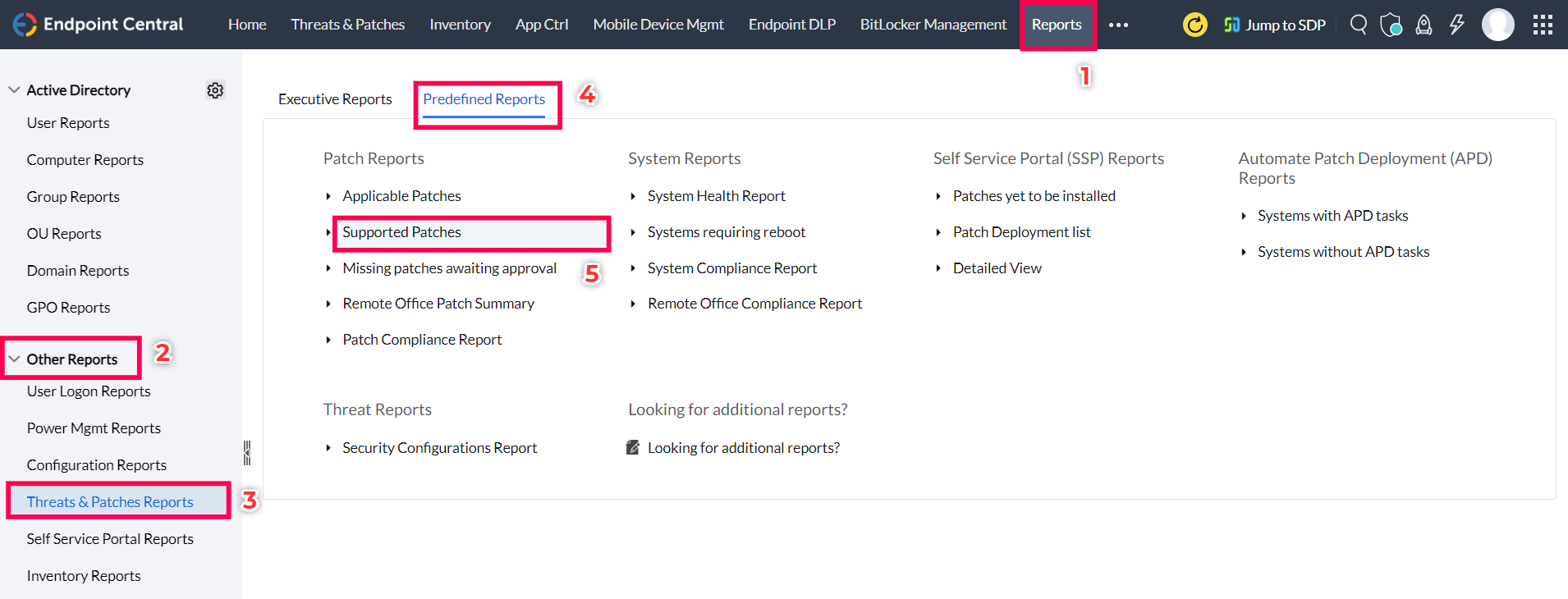Click Jump to SDP button
This screenshot has height=599, width=1568.
(1275, 25)
